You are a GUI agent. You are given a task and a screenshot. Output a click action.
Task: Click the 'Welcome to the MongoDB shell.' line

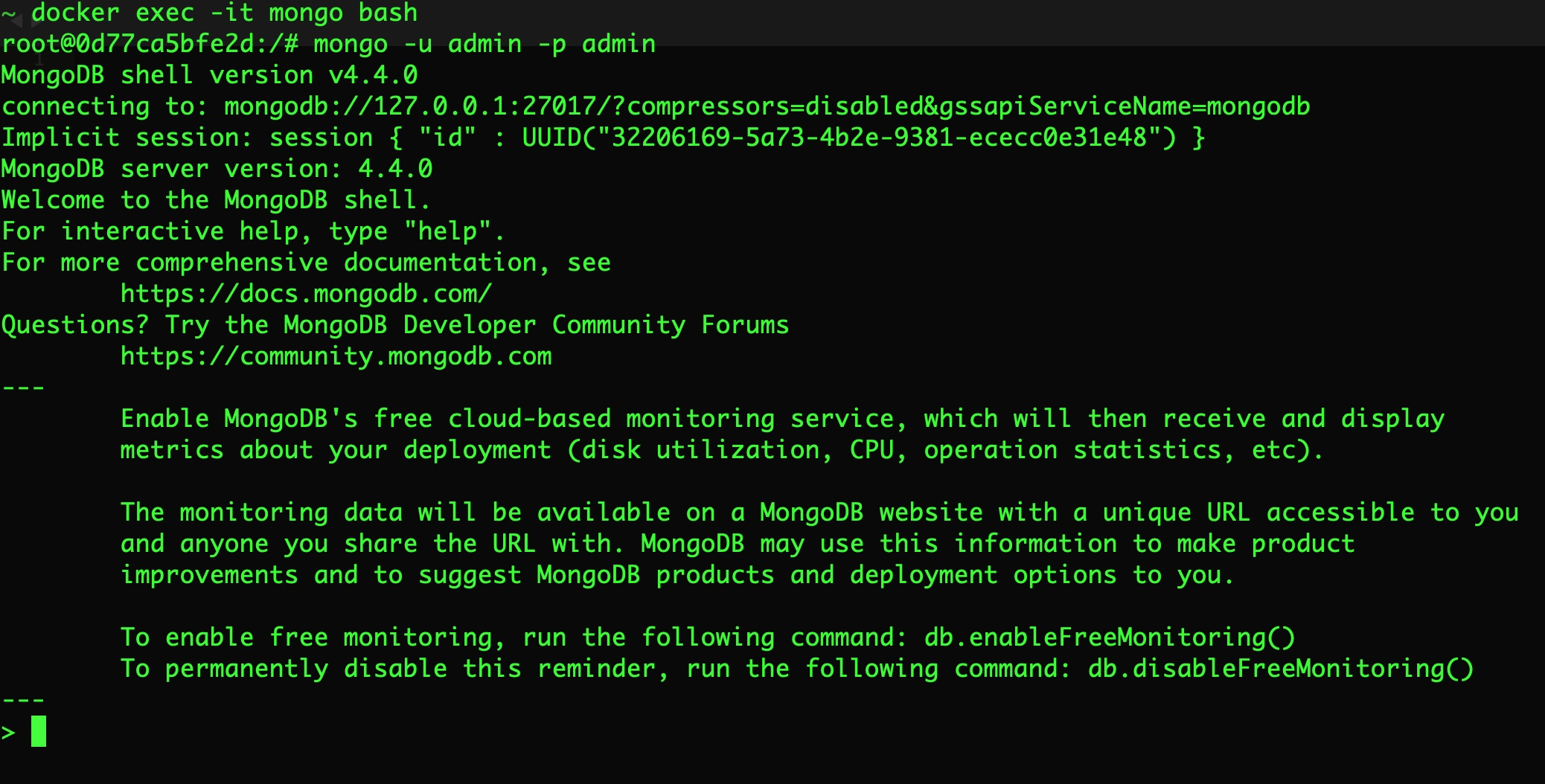point(216,200)
